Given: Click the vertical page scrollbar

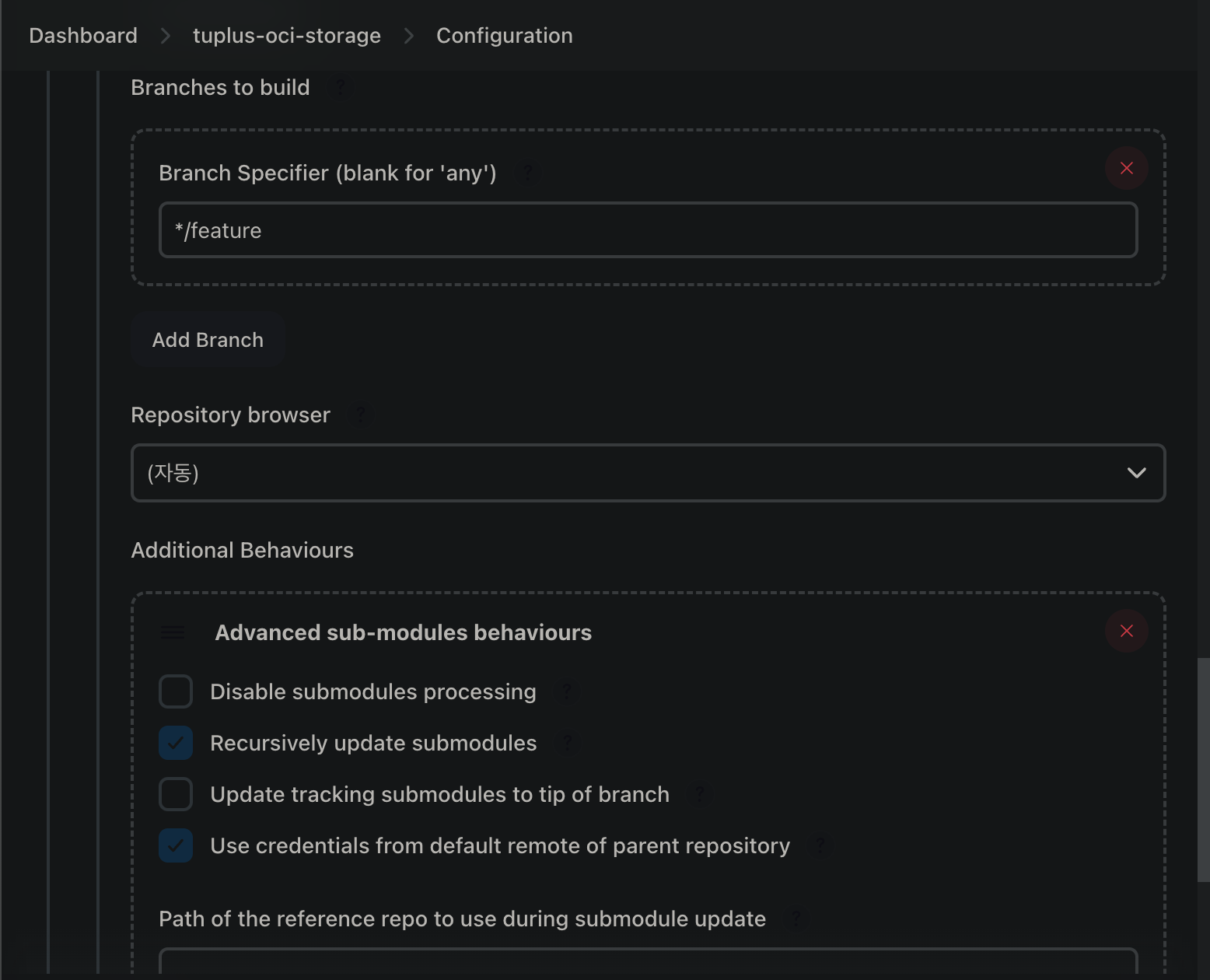Looking at the screenshot, I should 1203,770.
